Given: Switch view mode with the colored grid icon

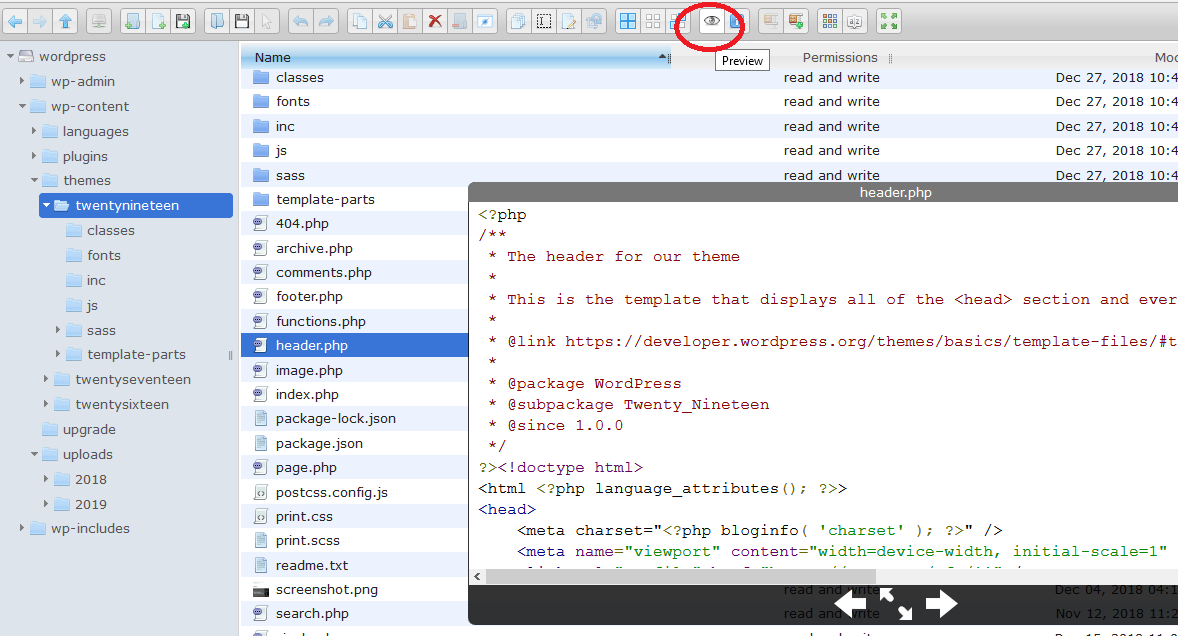Looking at the screenshot, I should [x=829, y=22].
